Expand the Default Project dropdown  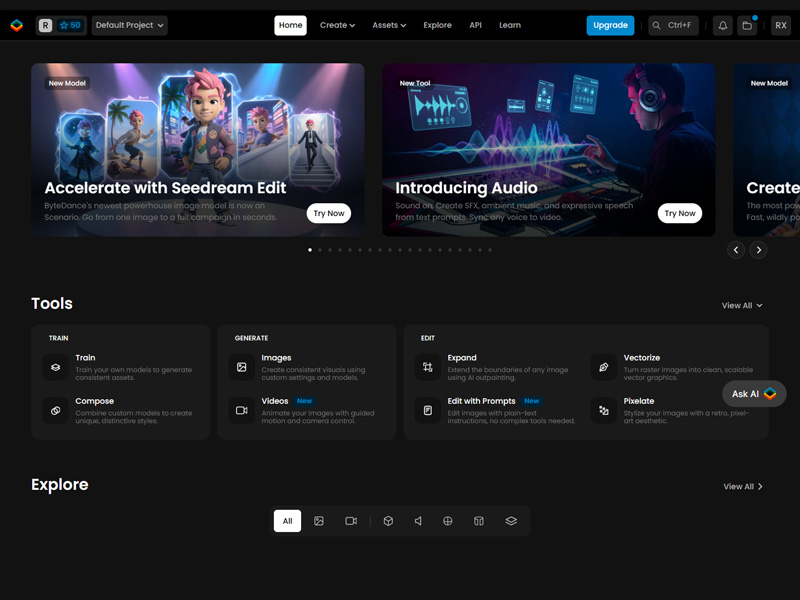click(x=130, y=25)
